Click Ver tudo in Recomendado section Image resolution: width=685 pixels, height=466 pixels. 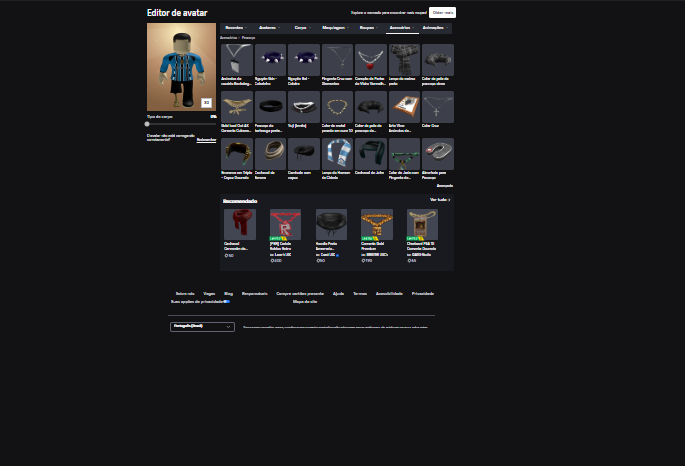click(x=440, y=200)
